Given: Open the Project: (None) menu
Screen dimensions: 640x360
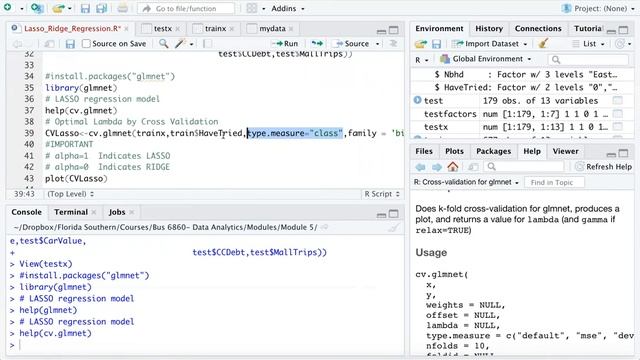Looking at the screenshot, I should (598, 8).
